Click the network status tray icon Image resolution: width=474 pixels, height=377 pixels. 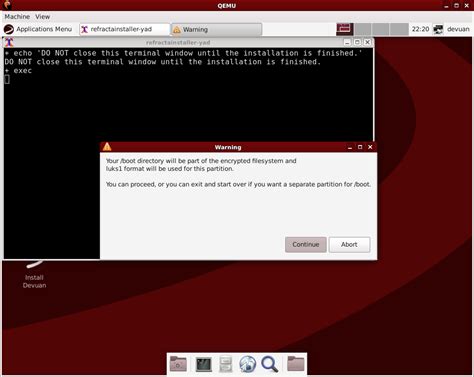(438, 29)
